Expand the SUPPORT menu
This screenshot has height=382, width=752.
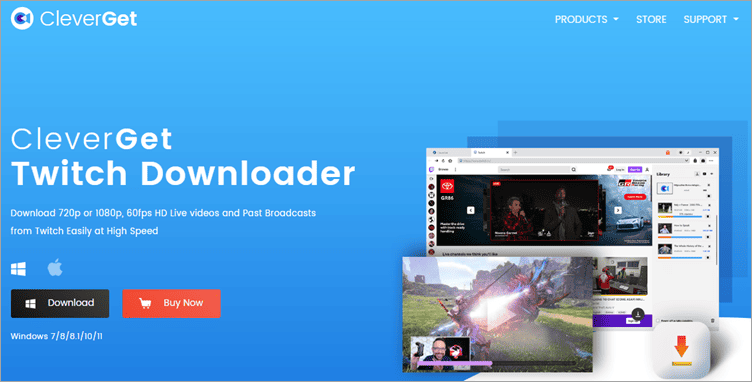[x=711, y=20]
